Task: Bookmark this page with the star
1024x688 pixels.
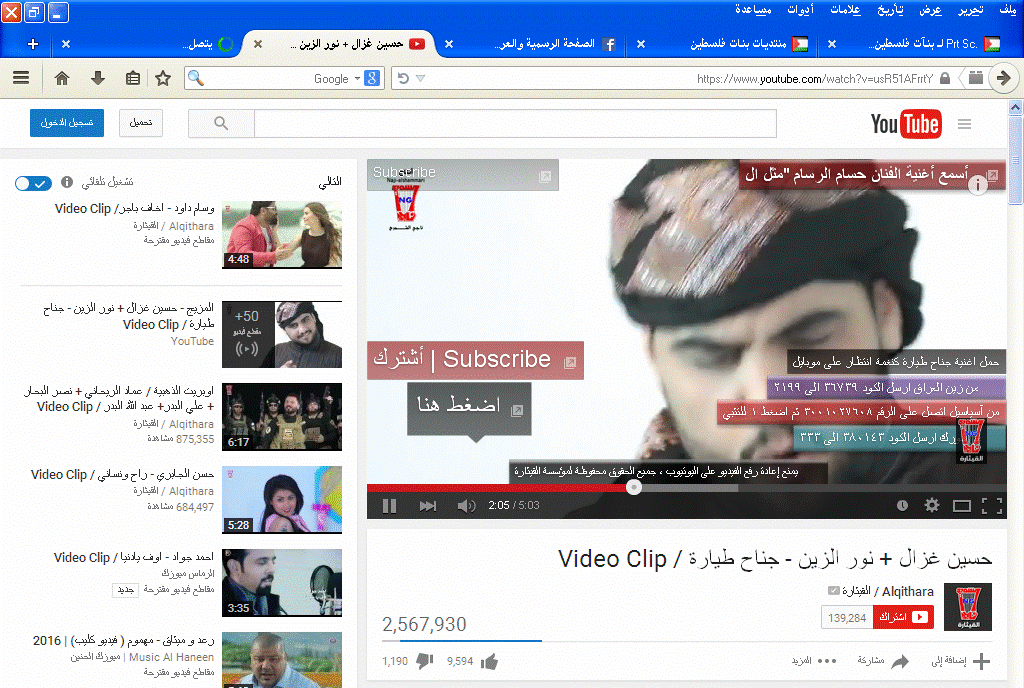Action: point(163,78)
